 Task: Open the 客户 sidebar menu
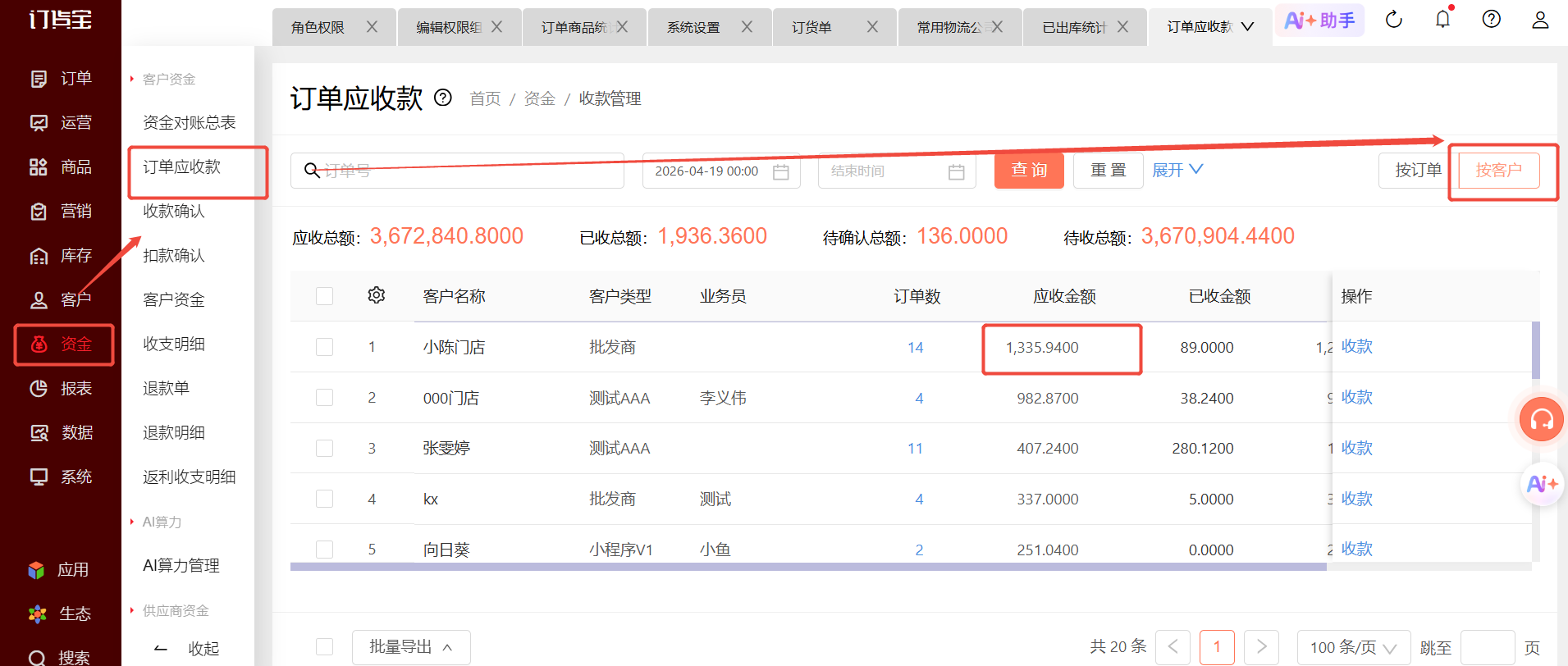(x=61, y=300)
